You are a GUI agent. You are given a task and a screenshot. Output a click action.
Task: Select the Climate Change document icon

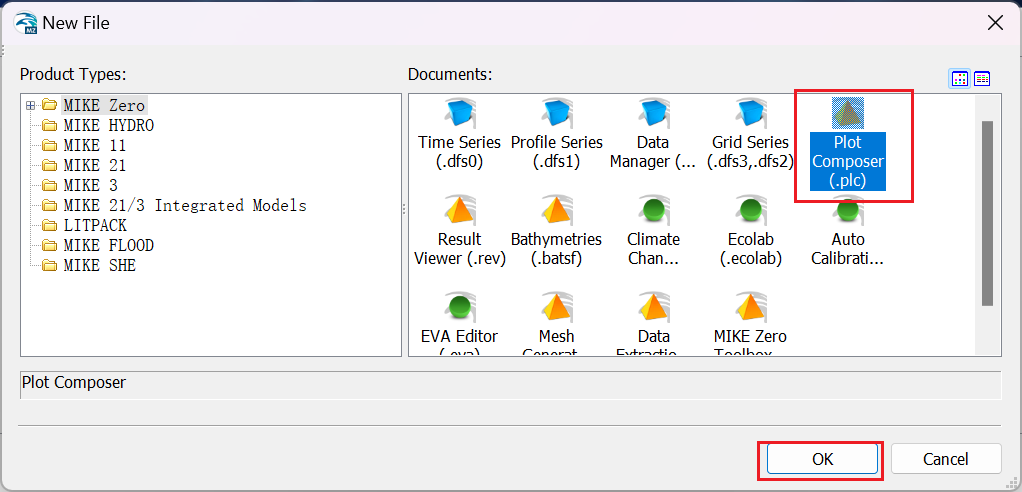[653, 211]
